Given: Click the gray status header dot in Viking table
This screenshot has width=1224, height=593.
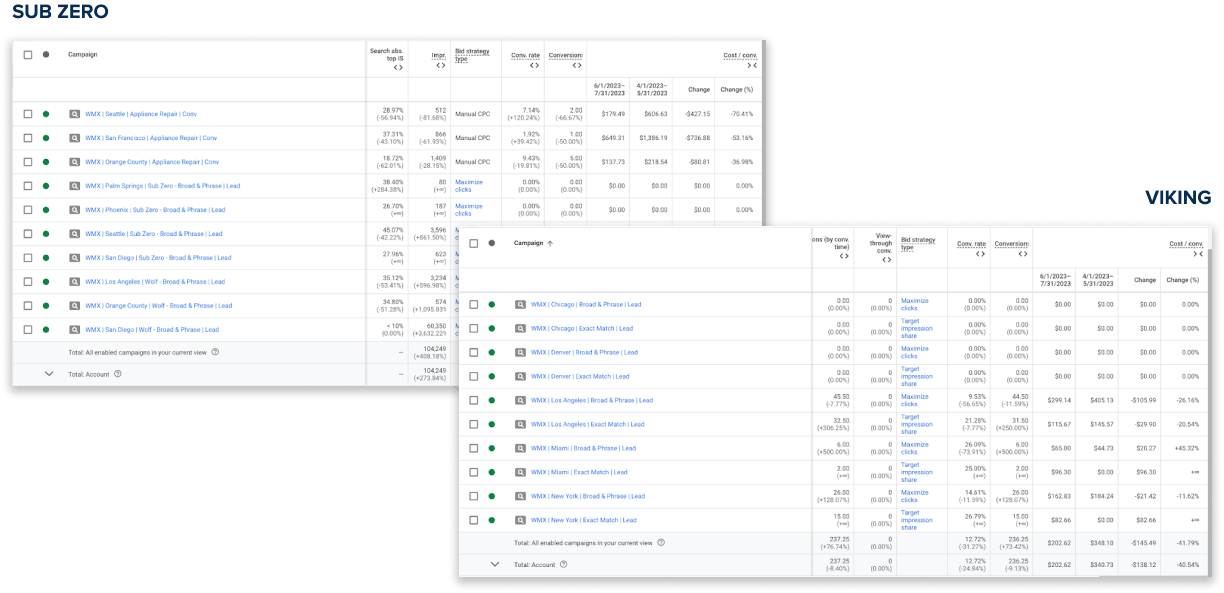Looking at the screenshot, I should pyautogui.click(x=492, y=243).
